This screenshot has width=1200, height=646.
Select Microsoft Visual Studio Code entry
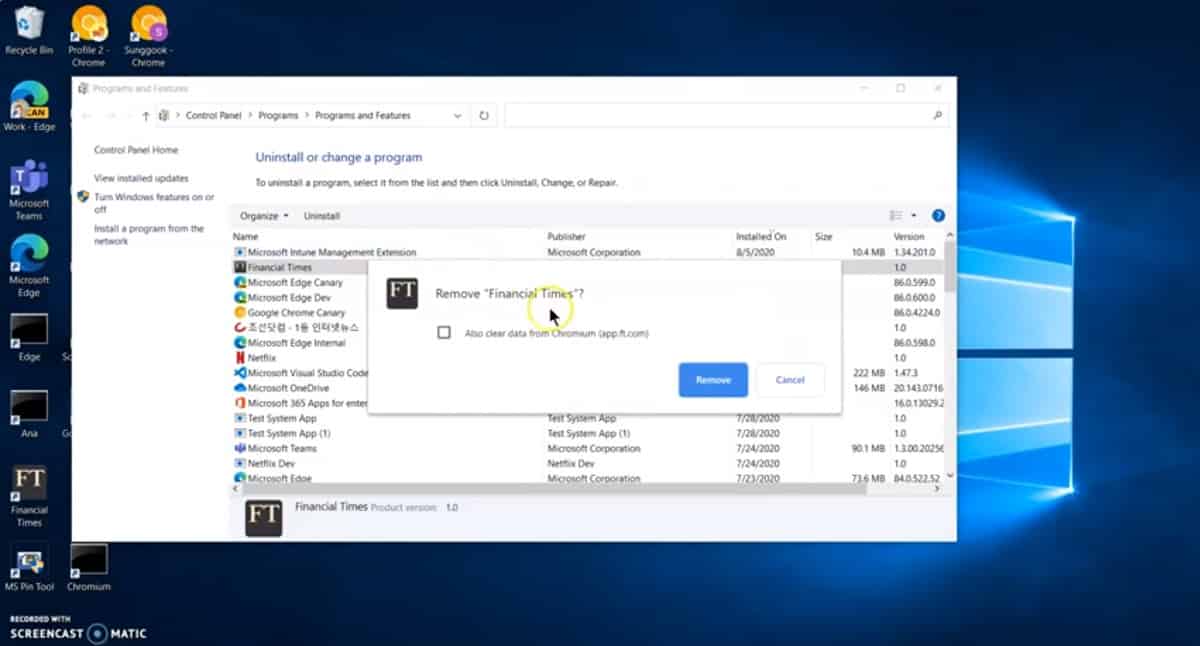(300, 373)
